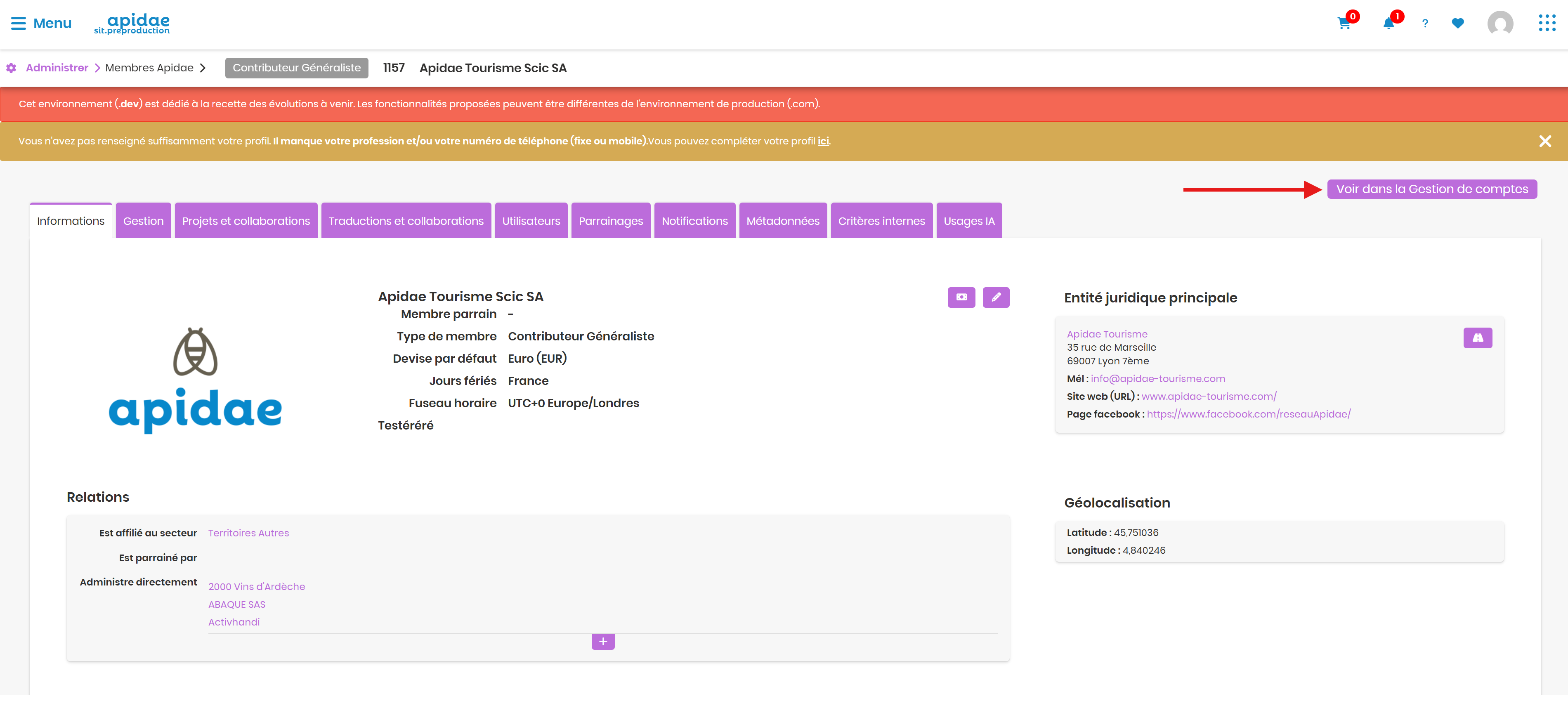Click the 'Géolocalisation' heading
Viewport: 1568px width, 727px height.
coord(1116,502)
